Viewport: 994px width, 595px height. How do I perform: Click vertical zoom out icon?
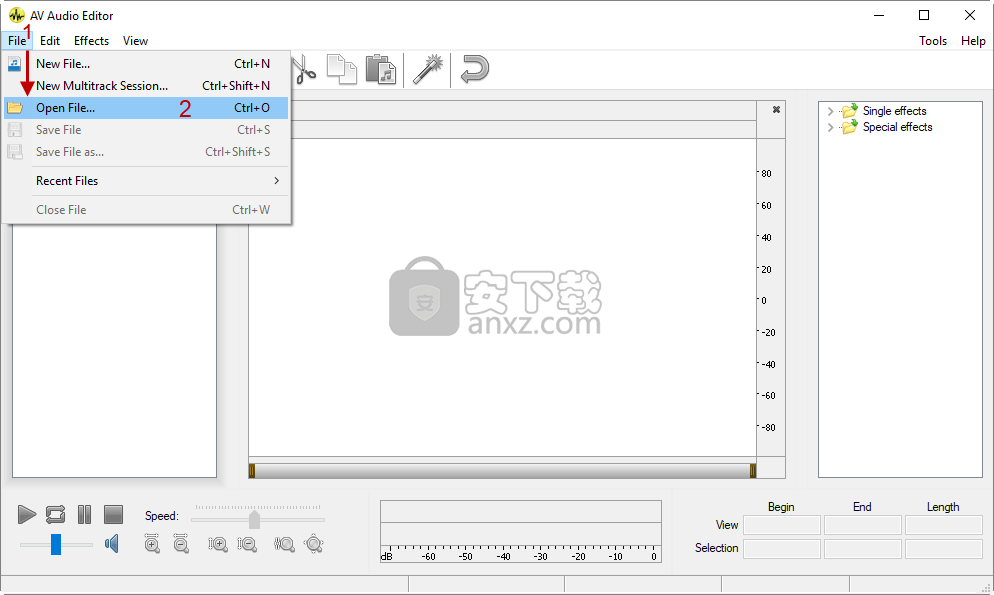pos(247,544)
